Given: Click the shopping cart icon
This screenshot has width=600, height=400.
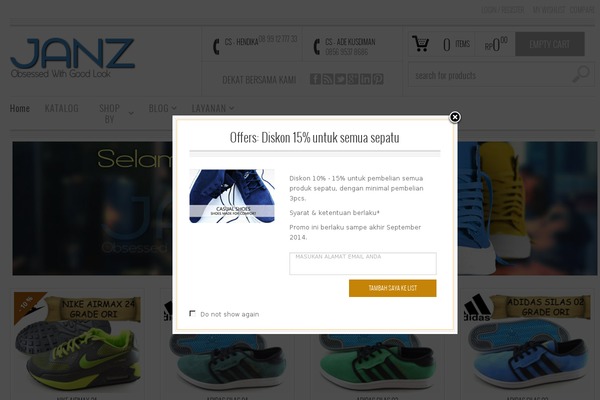Looking at the screenshot, I should click(x=421, y=44).
